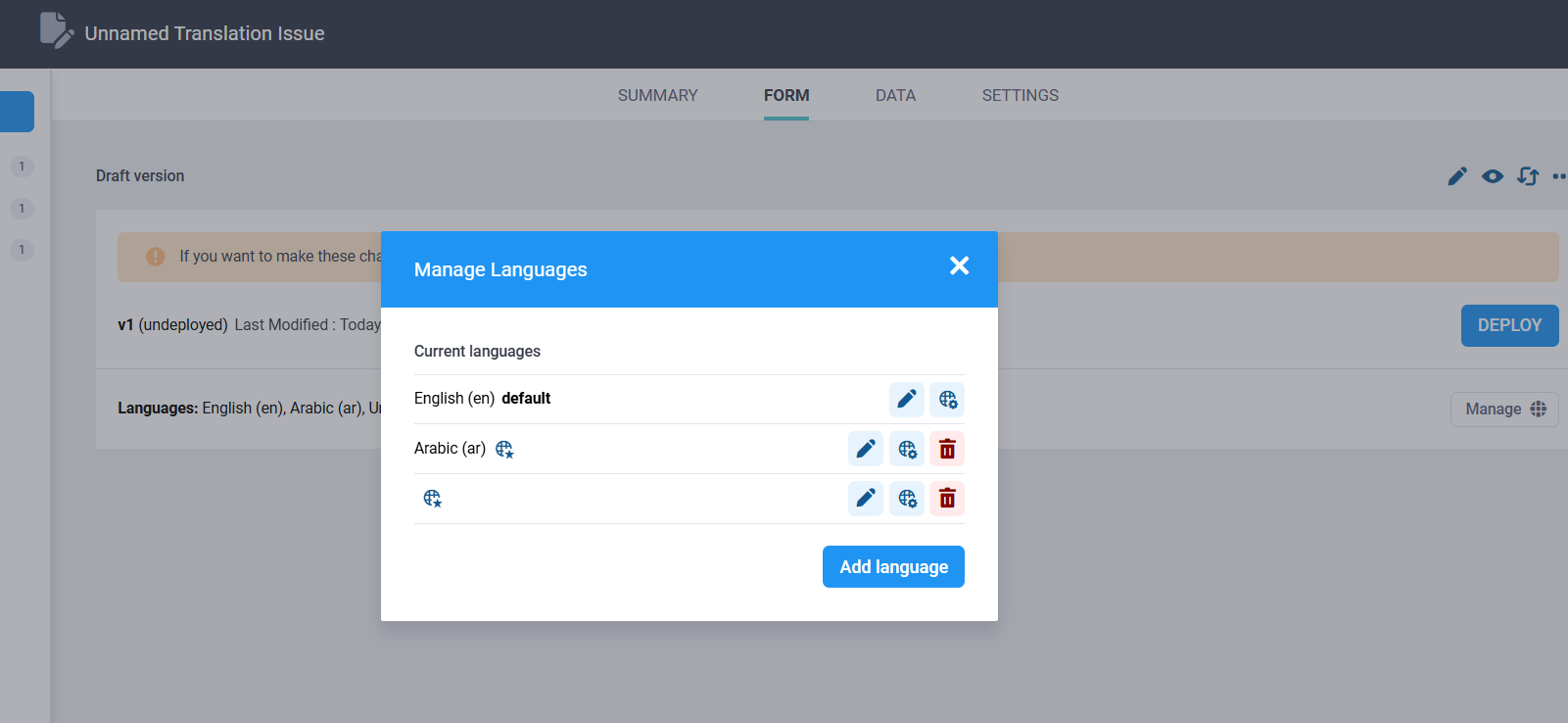Delete the Arabic (ar) language
The image size is (1568, 723).
pos(947,449)
